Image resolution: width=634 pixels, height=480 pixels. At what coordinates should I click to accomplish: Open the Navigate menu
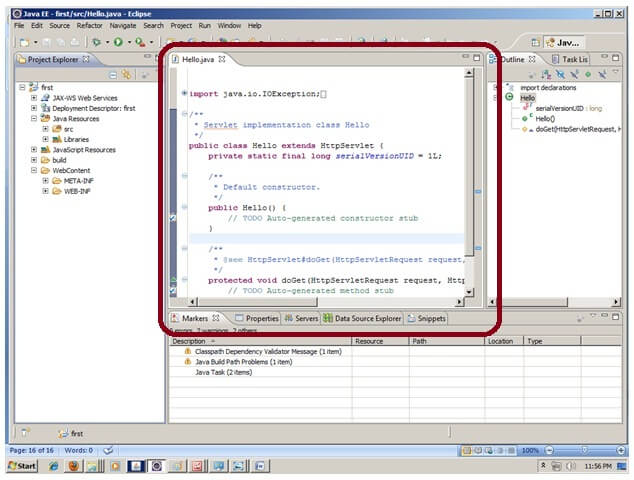pos(123,25)
